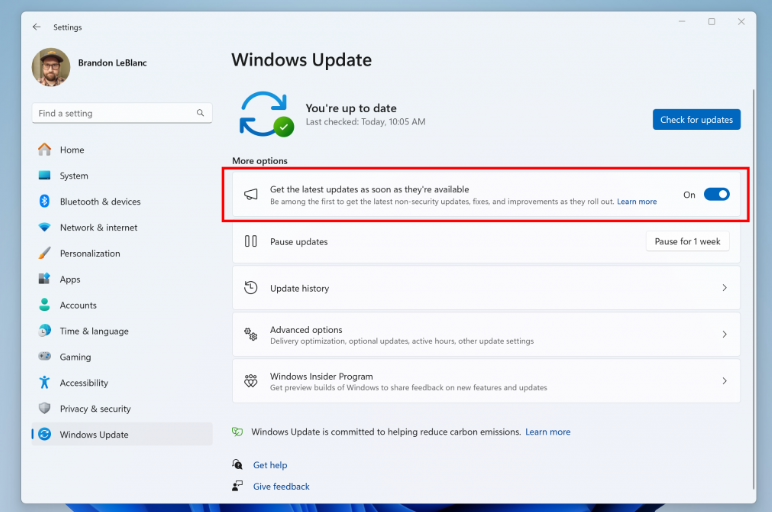The height and width of the screenshot is (512, 772).
Task: Click the Pause updates label
Action: pyautogui.click(x=298, y=242)
